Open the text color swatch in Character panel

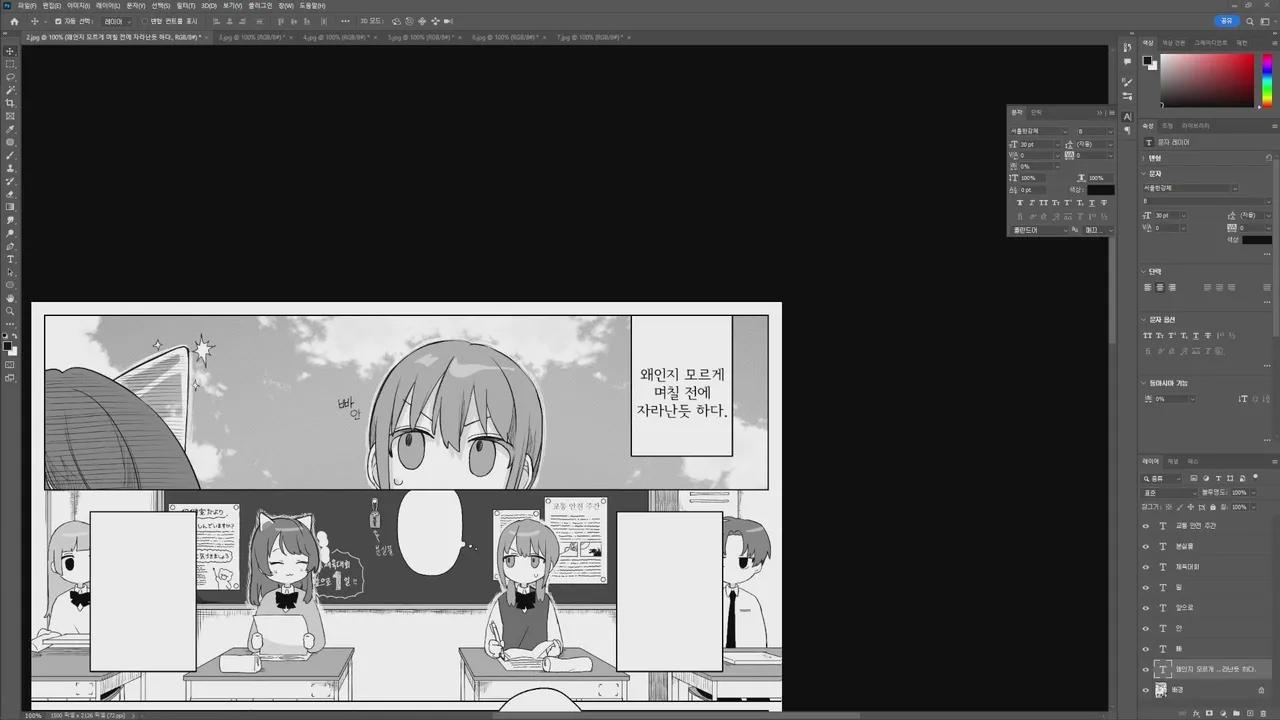click(x=1098, y=190)
